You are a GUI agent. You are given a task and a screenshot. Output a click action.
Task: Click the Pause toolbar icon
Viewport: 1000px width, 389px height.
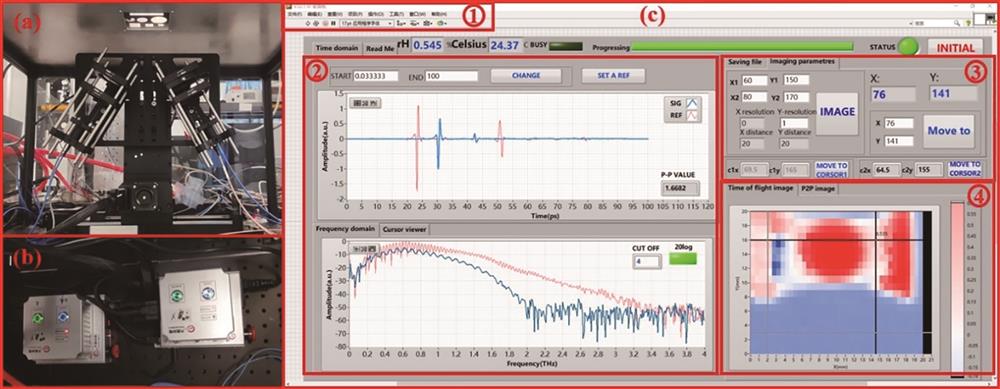334,23
